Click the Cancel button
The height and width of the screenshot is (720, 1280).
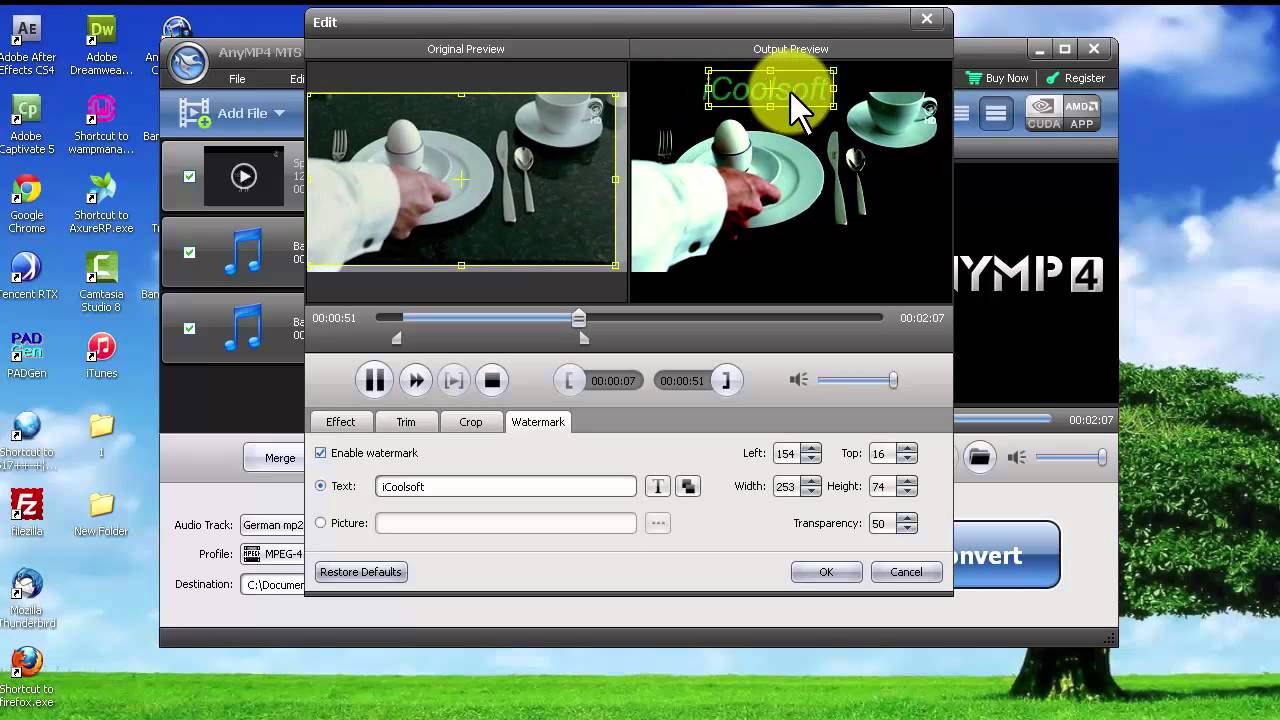tap(906, 572)
